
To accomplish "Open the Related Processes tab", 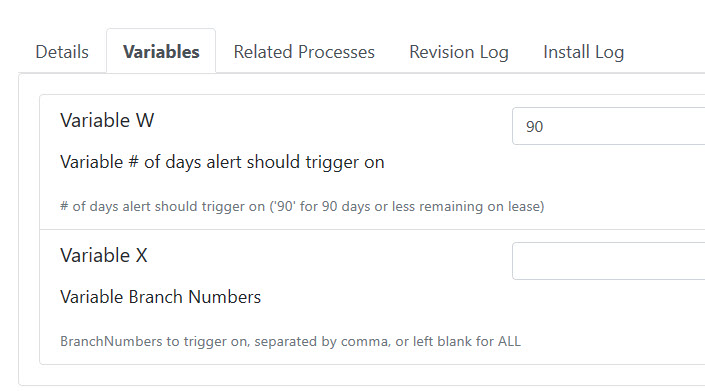I will (x=304, y=52).
